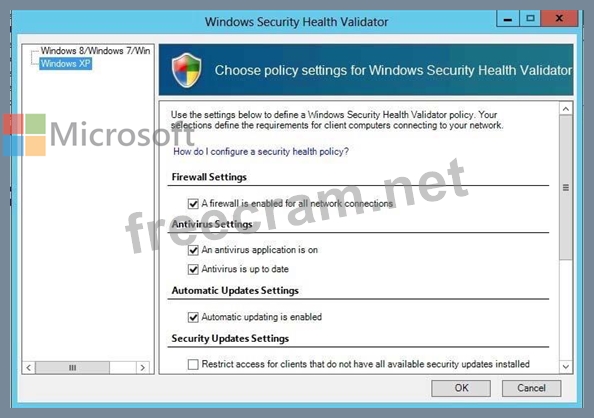Click the vertical scrollbar up arrow
Screen dimensions: 594x418
coord(566,109)
